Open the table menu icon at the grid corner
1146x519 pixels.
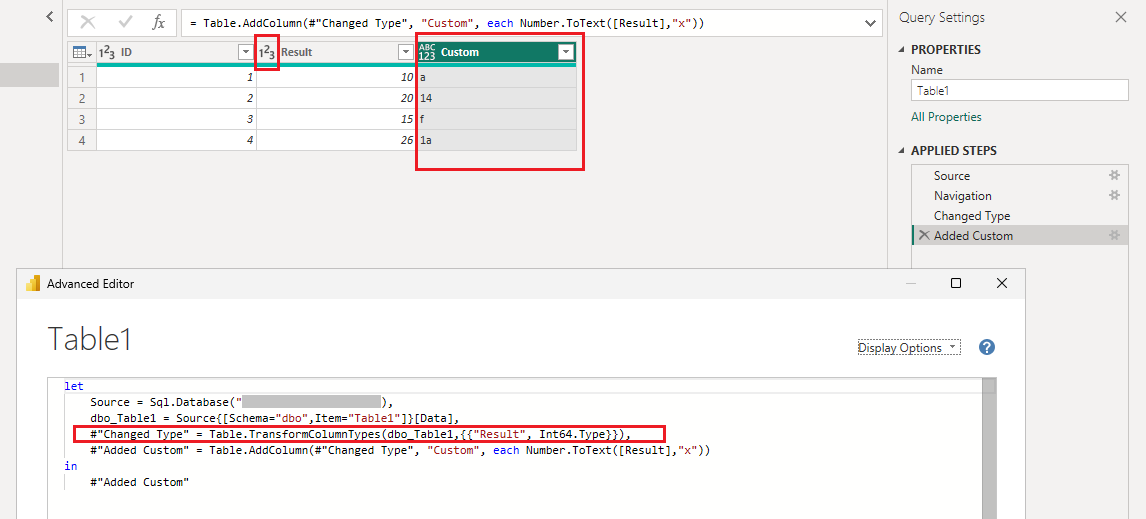coord(82,53)
